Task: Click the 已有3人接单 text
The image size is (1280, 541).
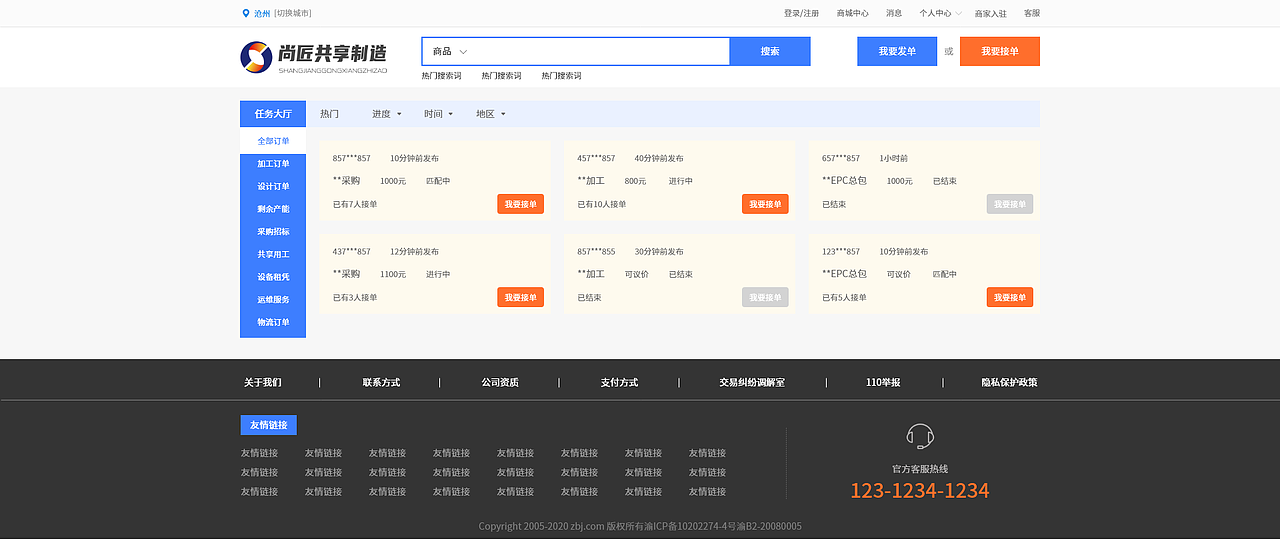Action: point(355,298)
